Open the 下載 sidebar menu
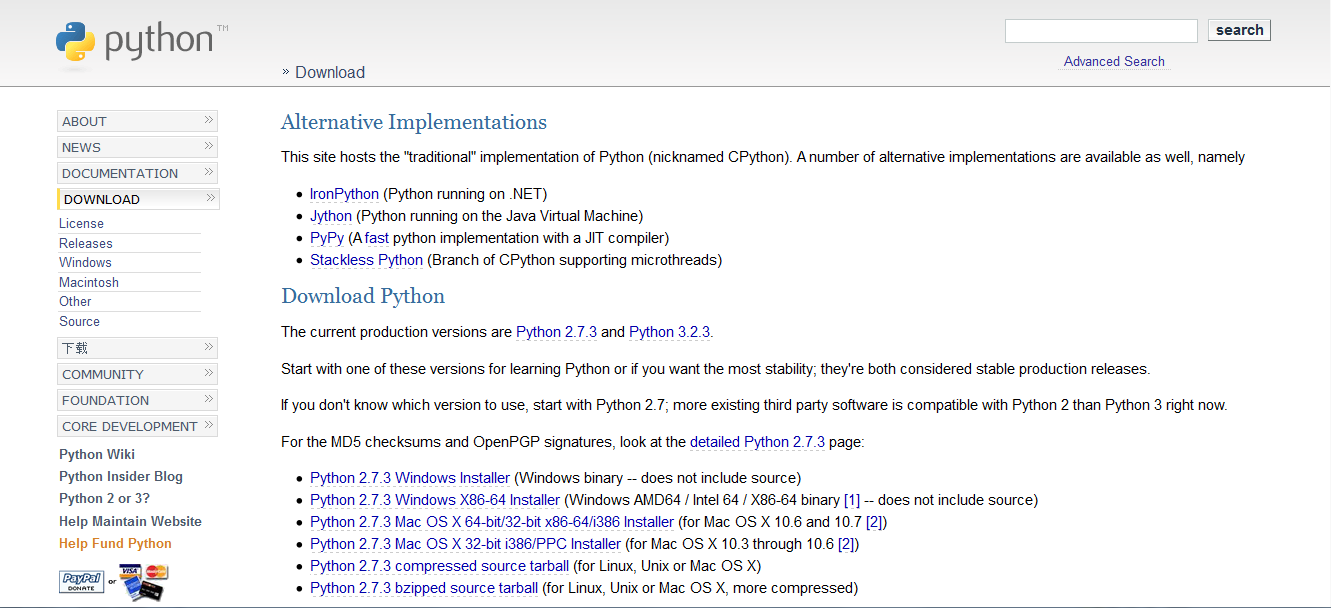The image size is (1331, 608). pos(137,348)
